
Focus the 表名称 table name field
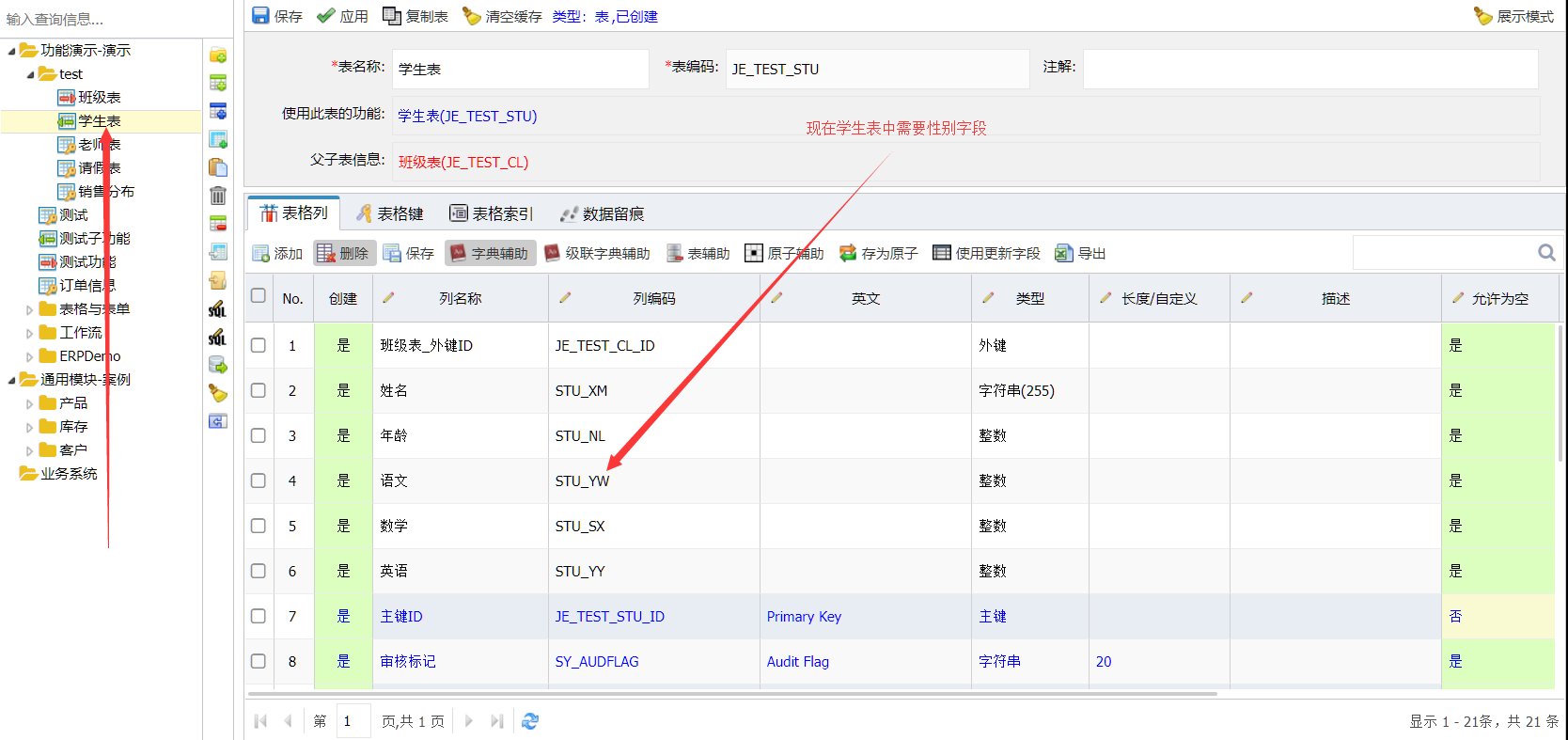coord(521,69)
